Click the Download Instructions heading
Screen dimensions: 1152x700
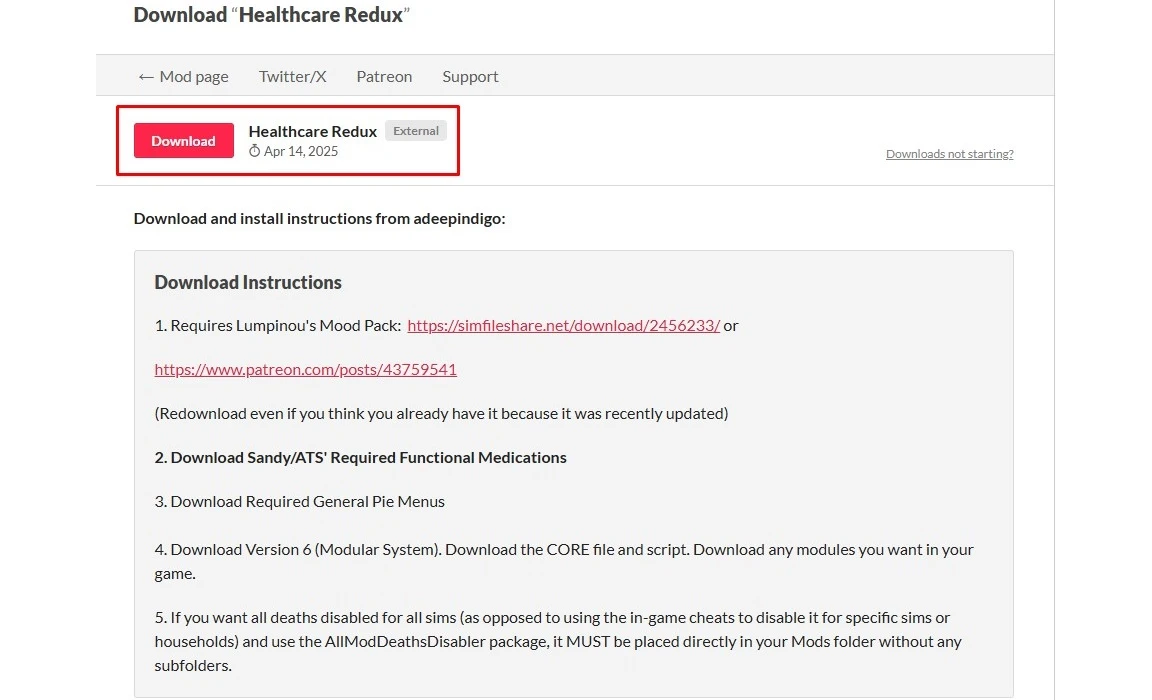point(248,282)
